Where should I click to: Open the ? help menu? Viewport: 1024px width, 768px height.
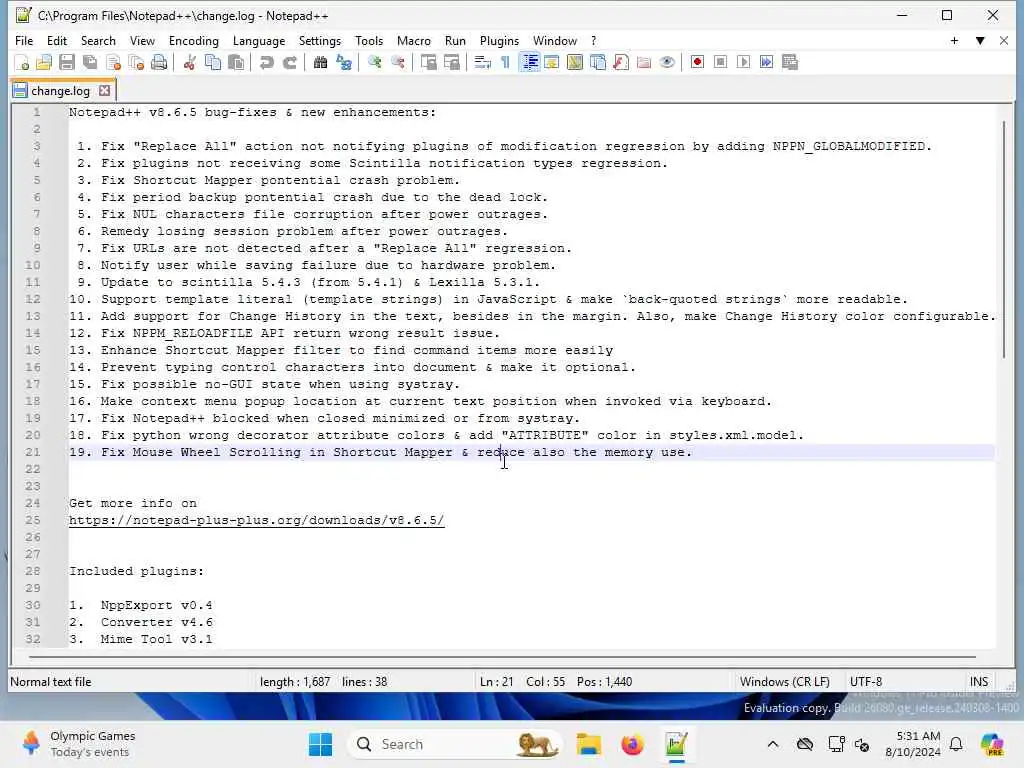pyautogui.click(x=593, y=40)
